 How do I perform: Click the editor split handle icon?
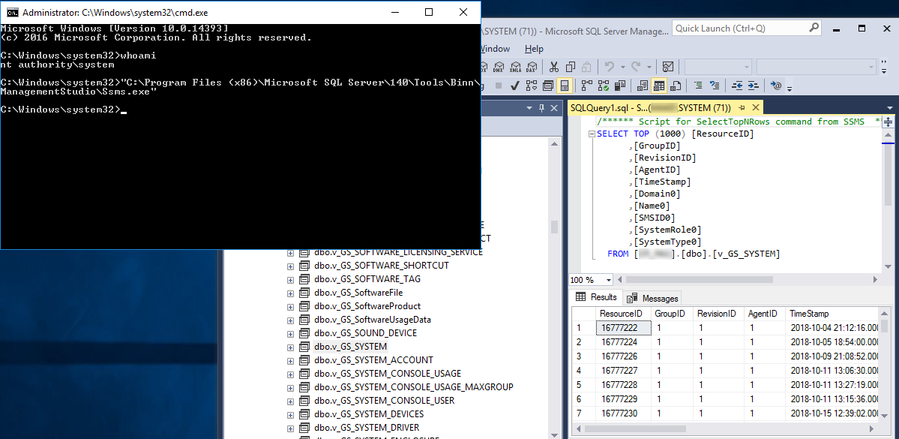click(888, 121)
